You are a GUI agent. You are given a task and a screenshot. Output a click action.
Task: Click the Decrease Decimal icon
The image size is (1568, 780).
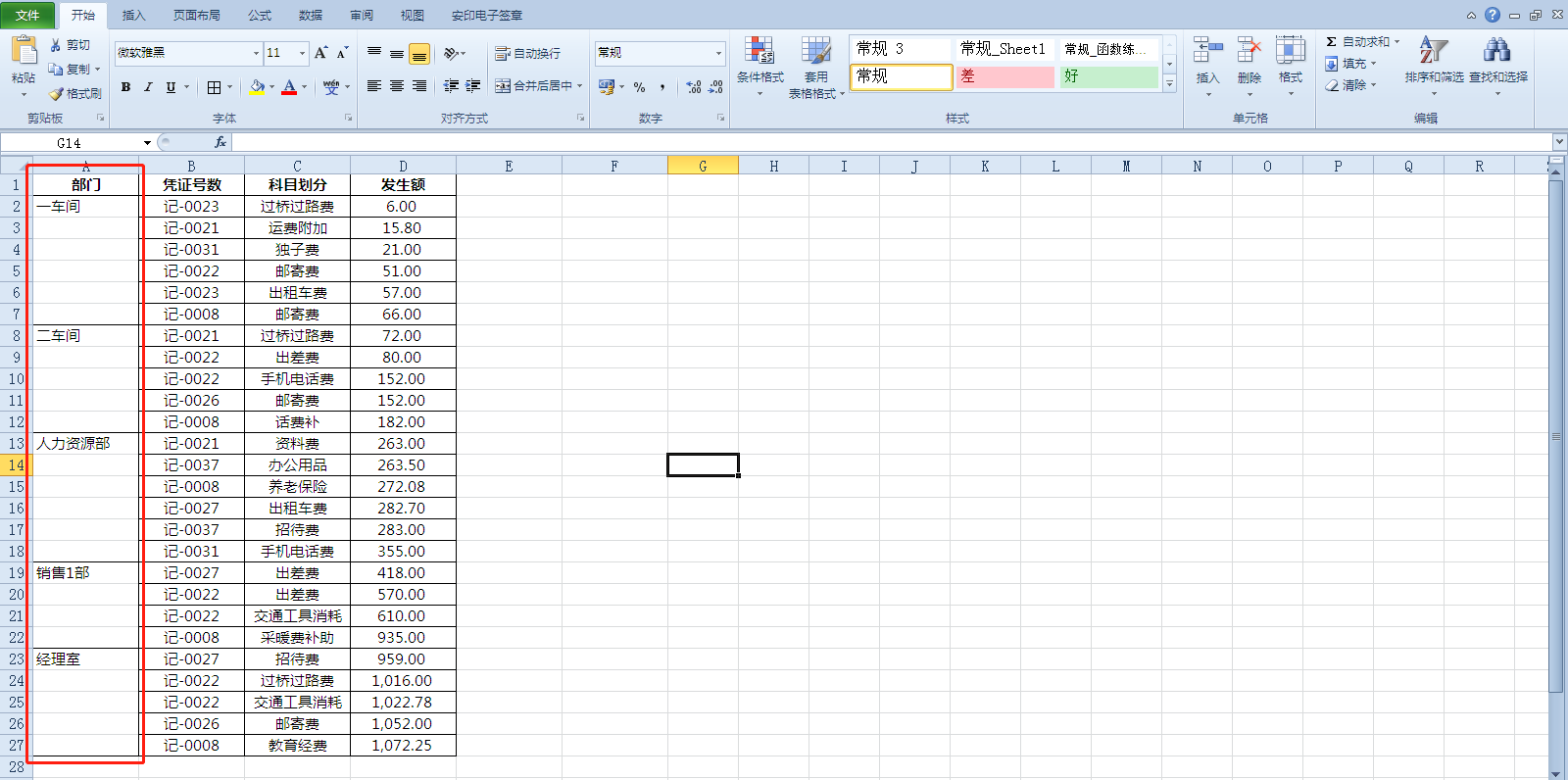[716, 87]
